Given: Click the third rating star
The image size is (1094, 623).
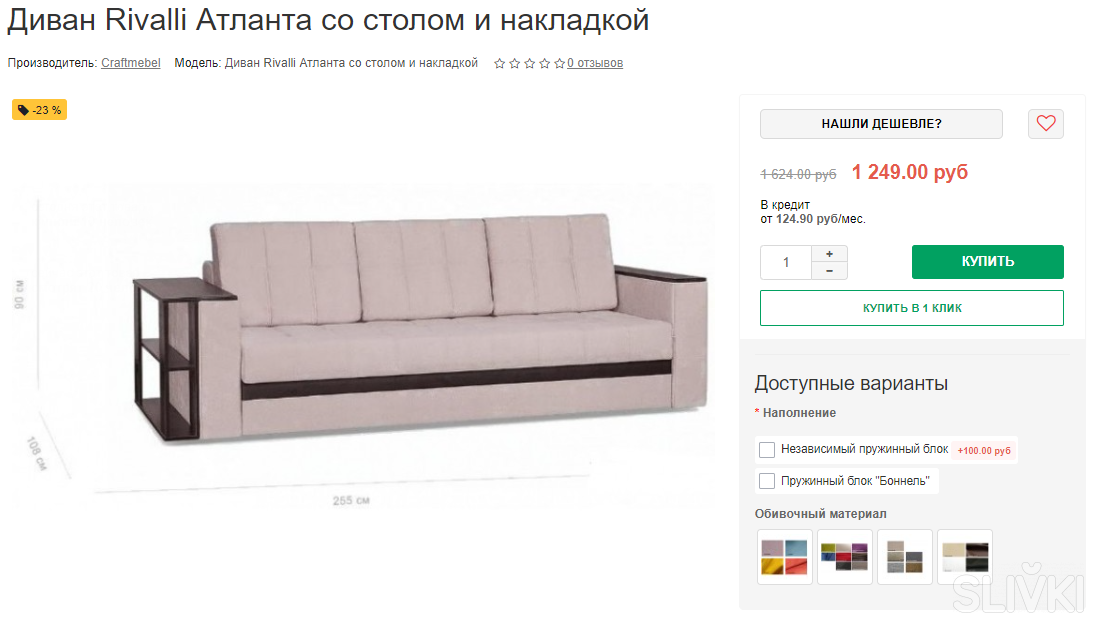Looking at the screenshot, I should 530,63.
